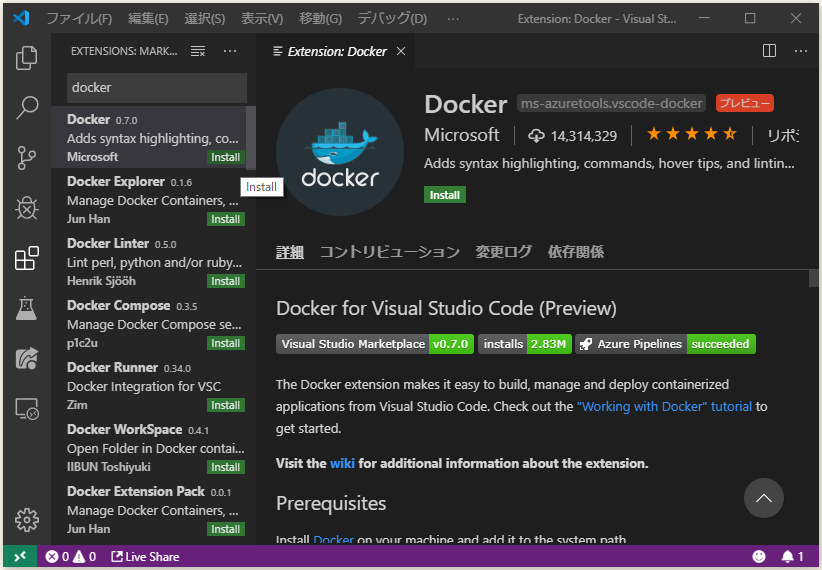Open the Test beaker icon in activity bar

pos(26,308)
